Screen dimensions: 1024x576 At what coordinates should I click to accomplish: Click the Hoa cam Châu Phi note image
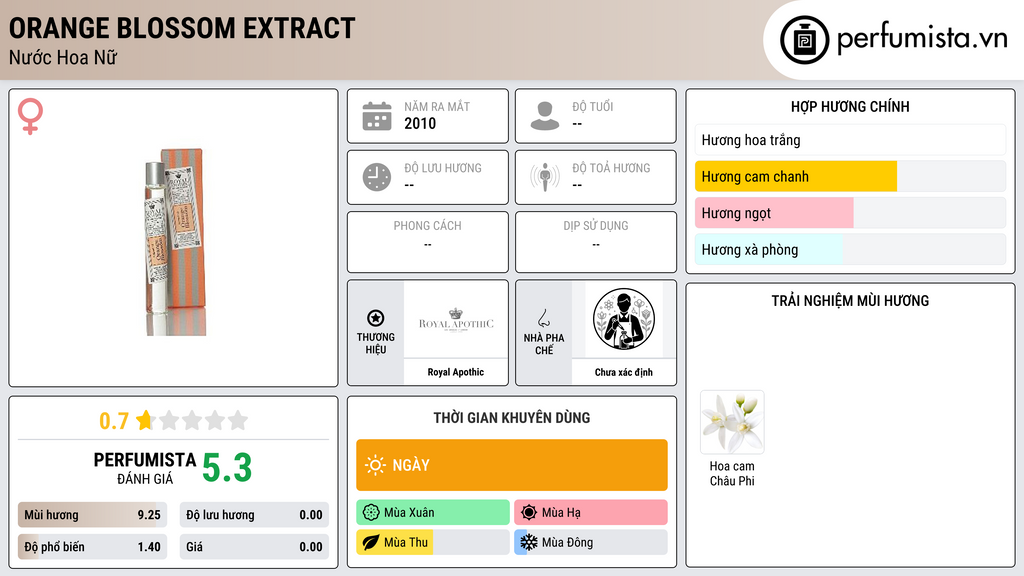732,422
